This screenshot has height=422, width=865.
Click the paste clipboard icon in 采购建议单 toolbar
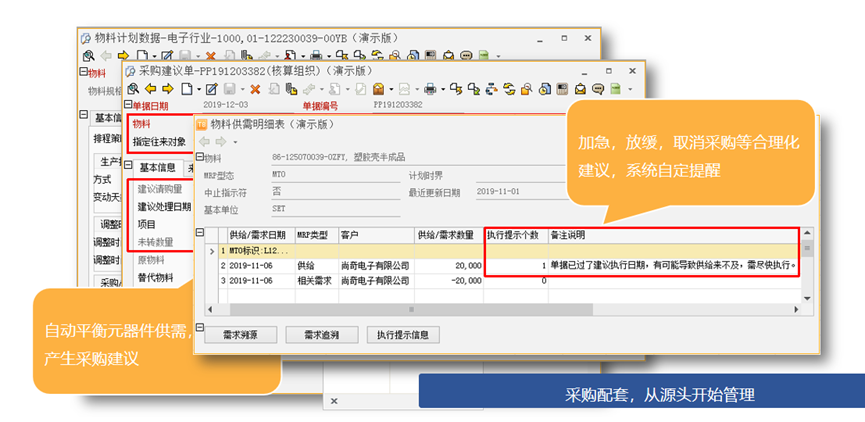[x=292, y=89]
